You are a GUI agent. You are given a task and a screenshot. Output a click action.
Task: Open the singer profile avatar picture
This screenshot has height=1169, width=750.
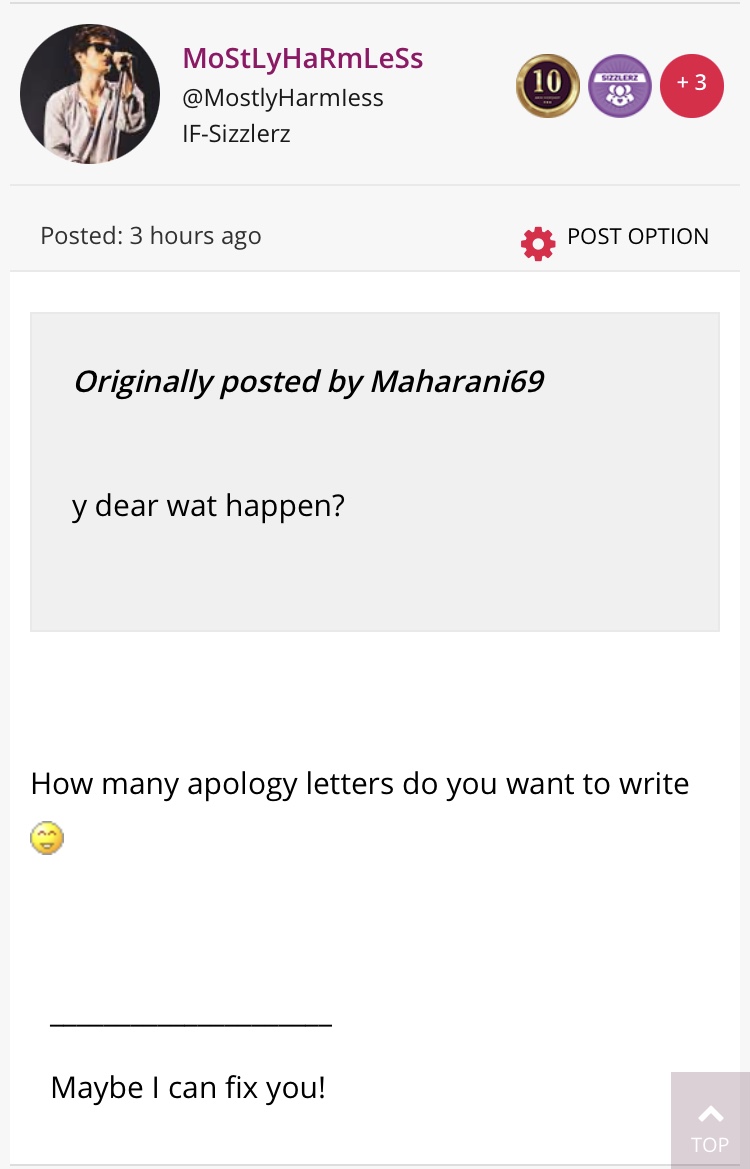(x=90, y=94)
